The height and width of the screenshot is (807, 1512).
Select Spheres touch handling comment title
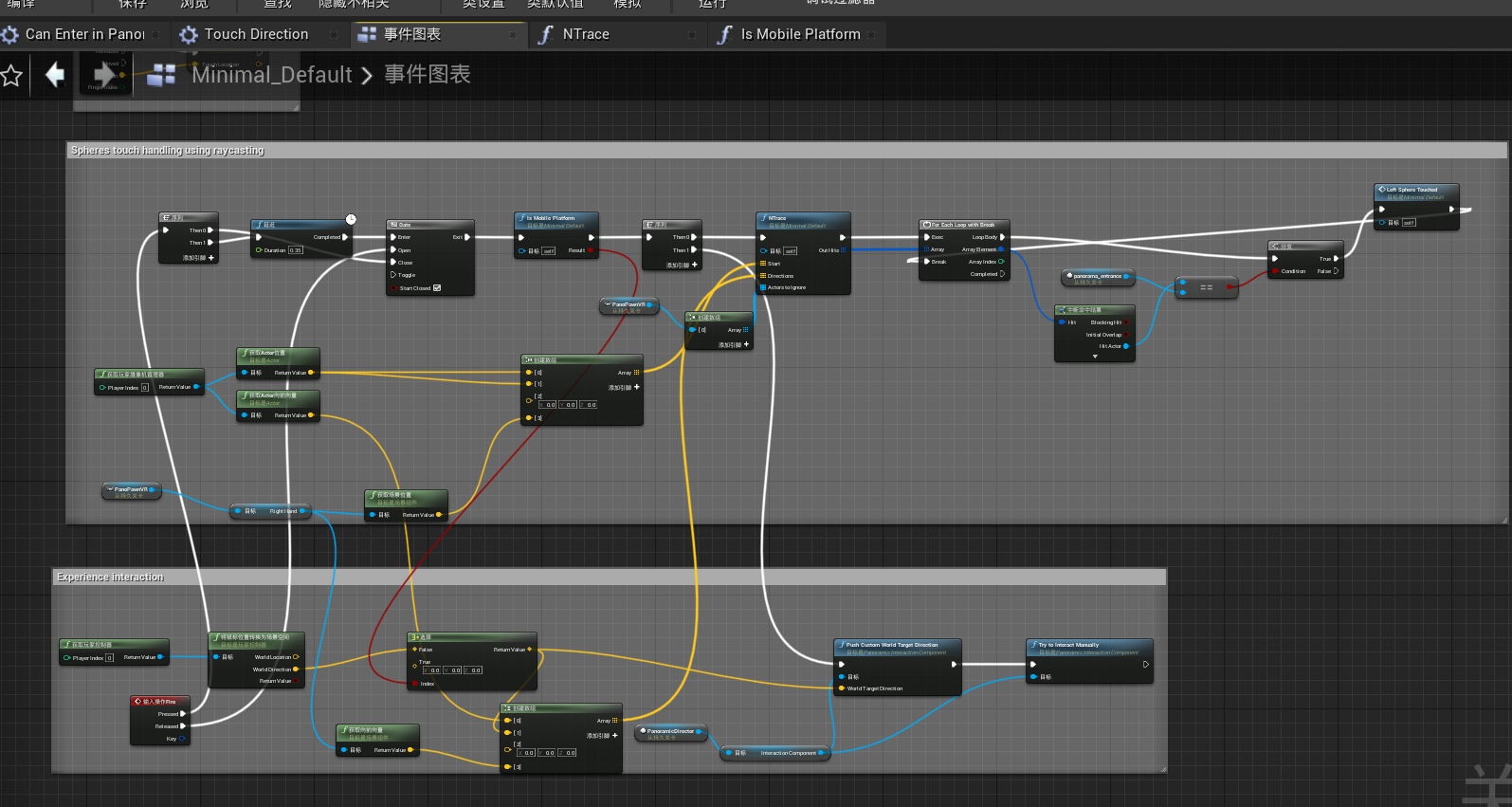tap(168, 150)
